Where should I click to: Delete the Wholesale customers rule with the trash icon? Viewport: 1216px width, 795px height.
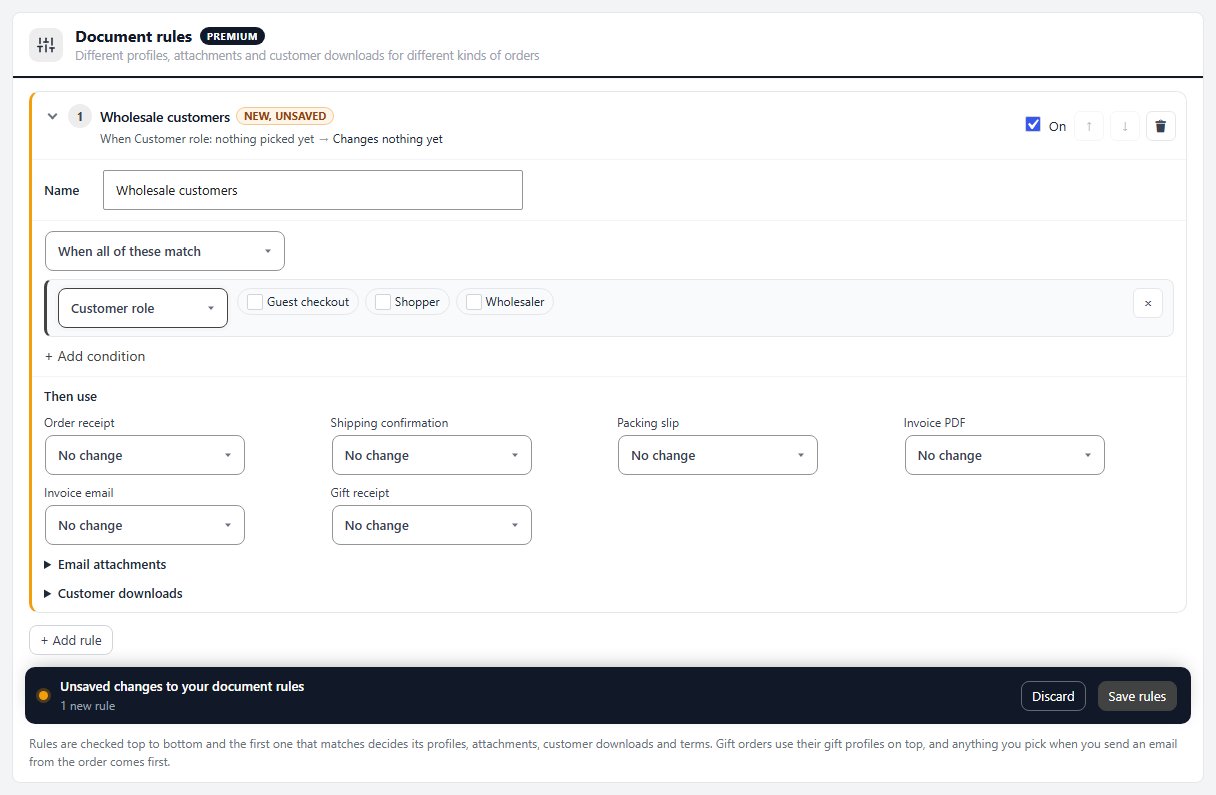(1160, 126)
